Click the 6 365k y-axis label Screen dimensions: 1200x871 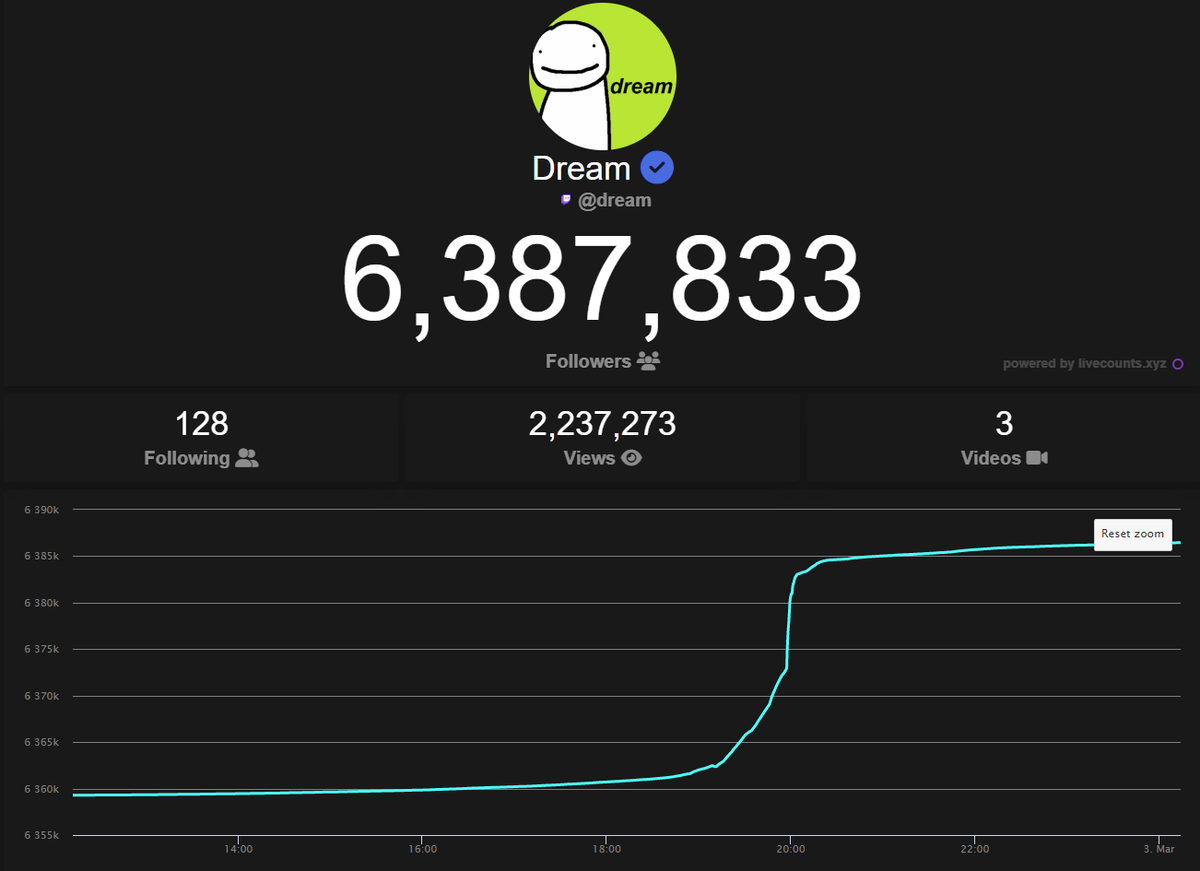43,743
